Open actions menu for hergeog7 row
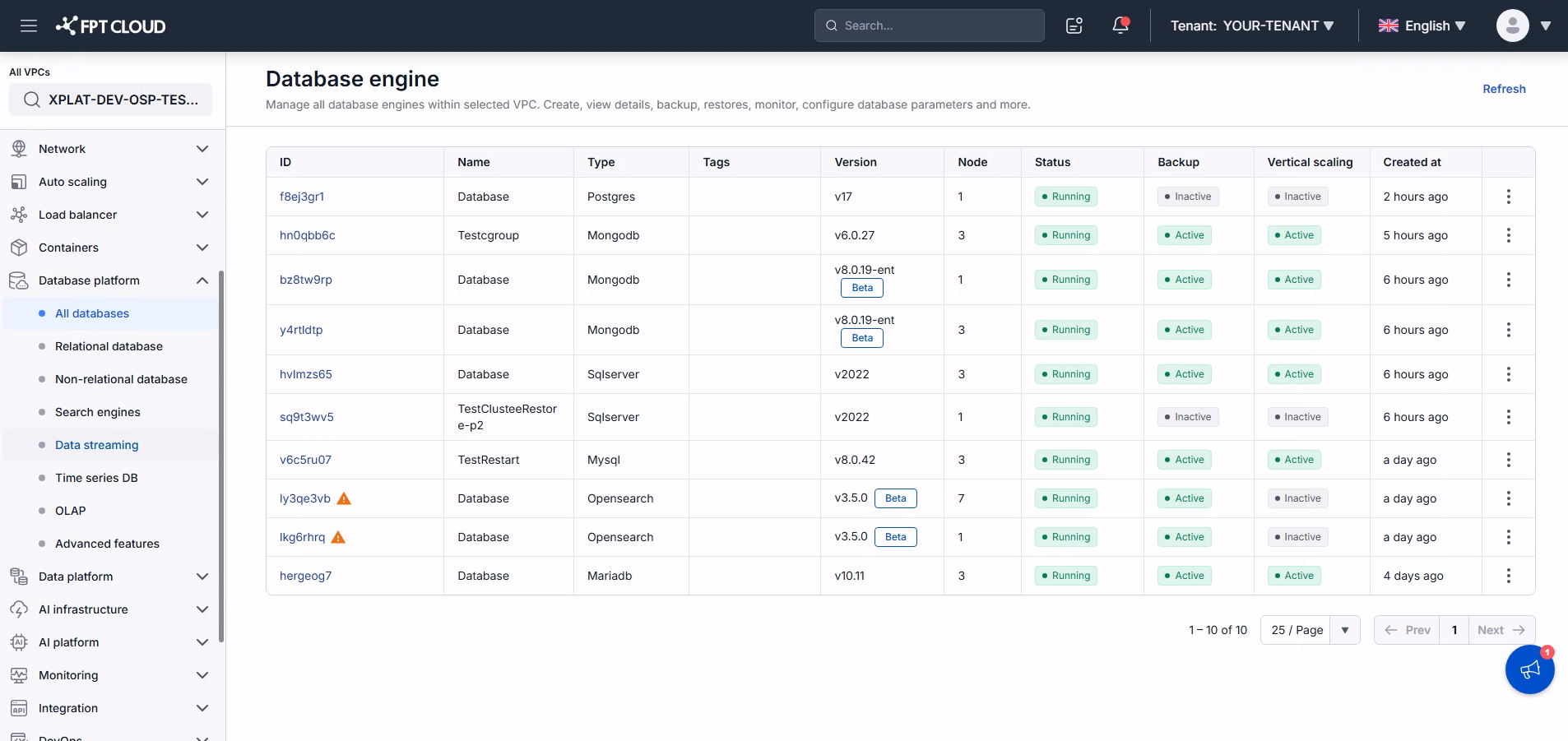This screenshot has width=1568, height=741. coord(1509,576)
